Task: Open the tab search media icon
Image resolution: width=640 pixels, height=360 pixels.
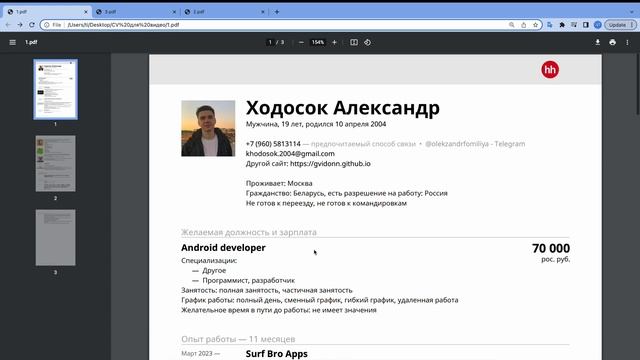Action: coord(574,25)
